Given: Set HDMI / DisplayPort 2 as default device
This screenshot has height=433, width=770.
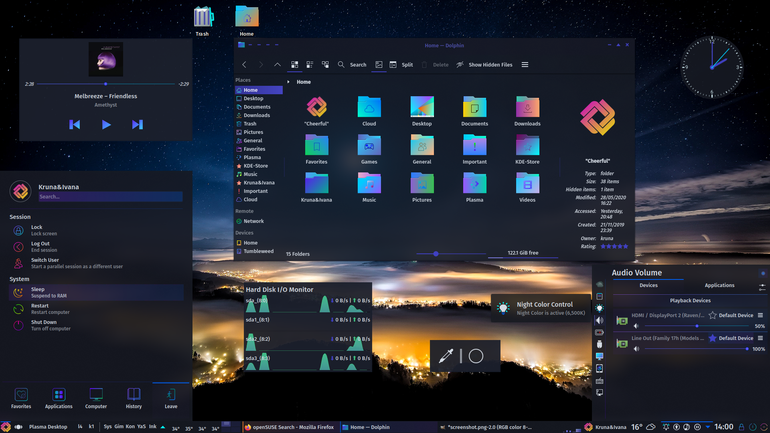Looking at the screenshot, I should (x=731, y=315).
